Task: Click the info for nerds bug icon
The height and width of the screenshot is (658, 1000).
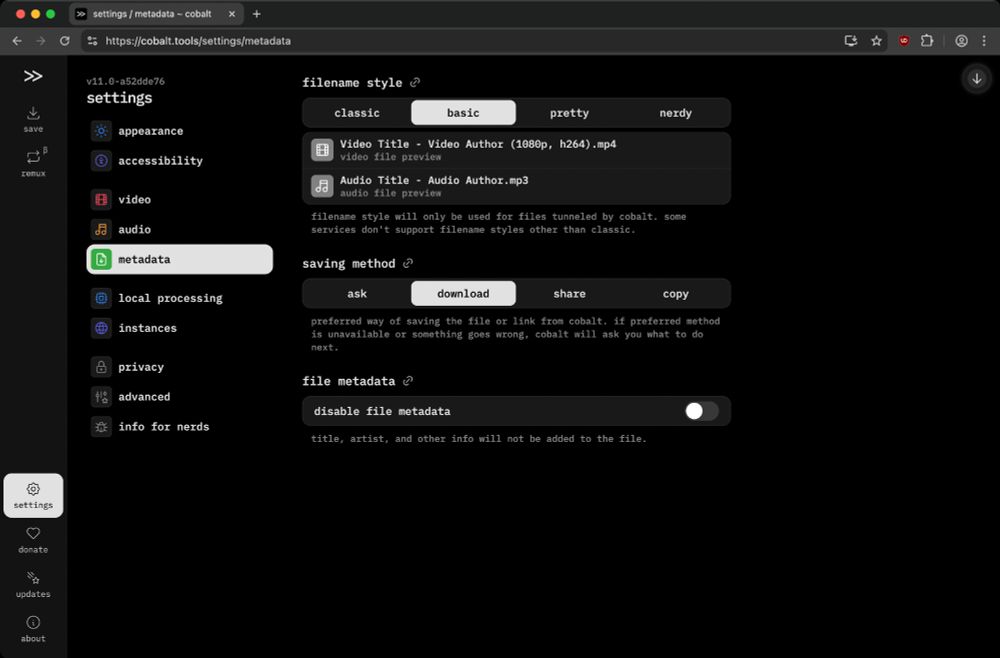Action: 101,427
